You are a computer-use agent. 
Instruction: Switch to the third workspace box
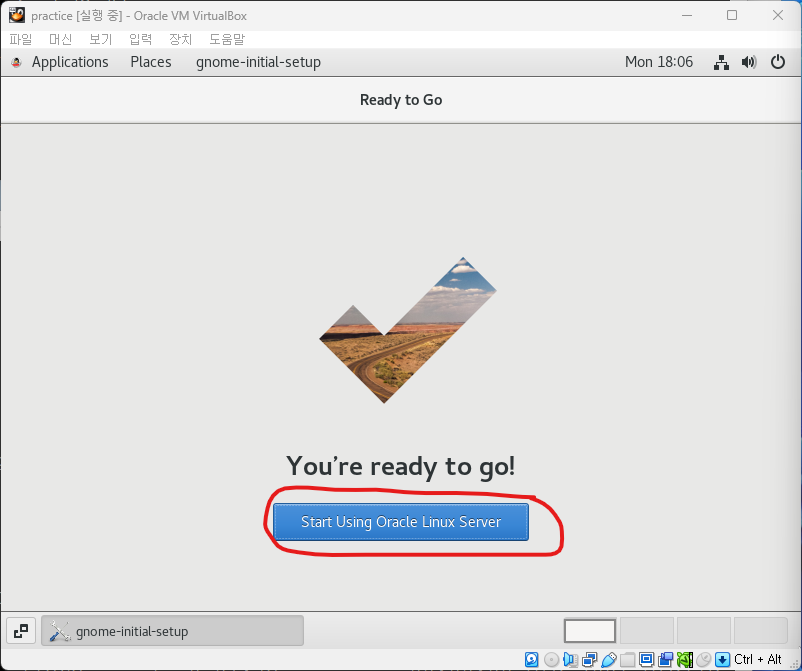coord(703,631)
